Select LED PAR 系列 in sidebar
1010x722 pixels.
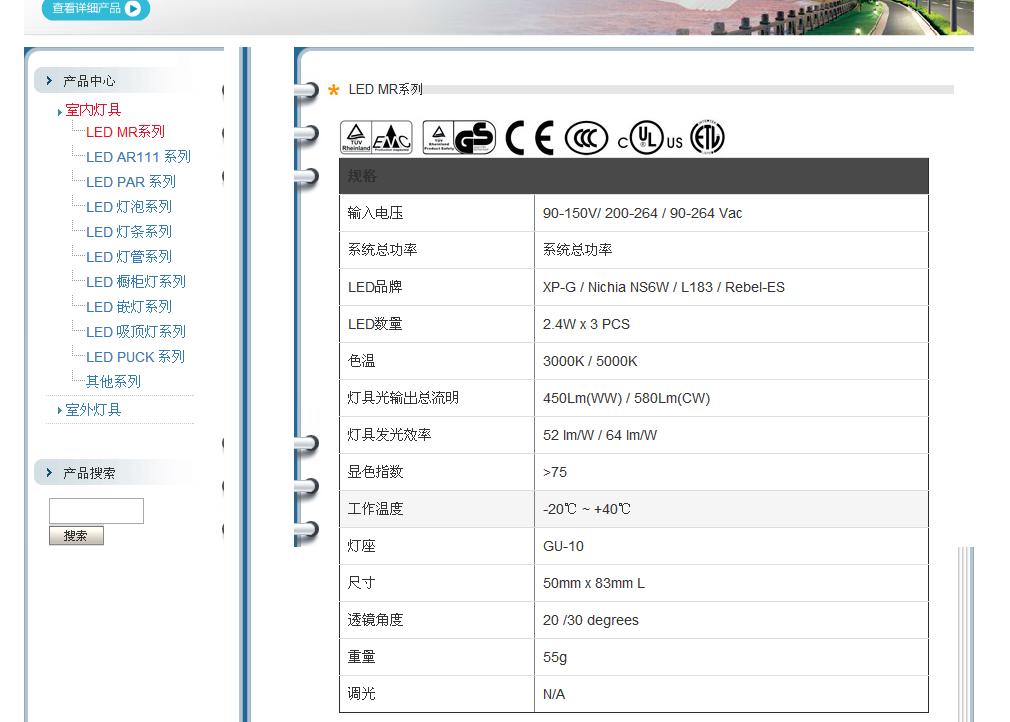[x=131, y=182]
